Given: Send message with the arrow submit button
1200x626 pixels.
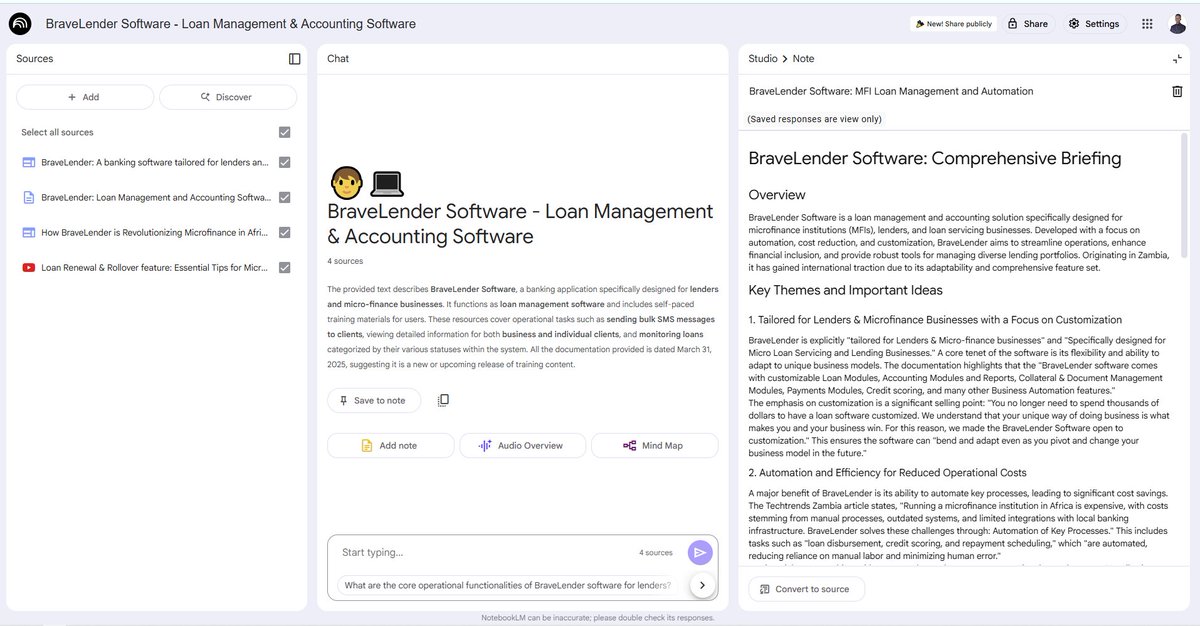Looking at the screenshot, I should coord(700,552).
